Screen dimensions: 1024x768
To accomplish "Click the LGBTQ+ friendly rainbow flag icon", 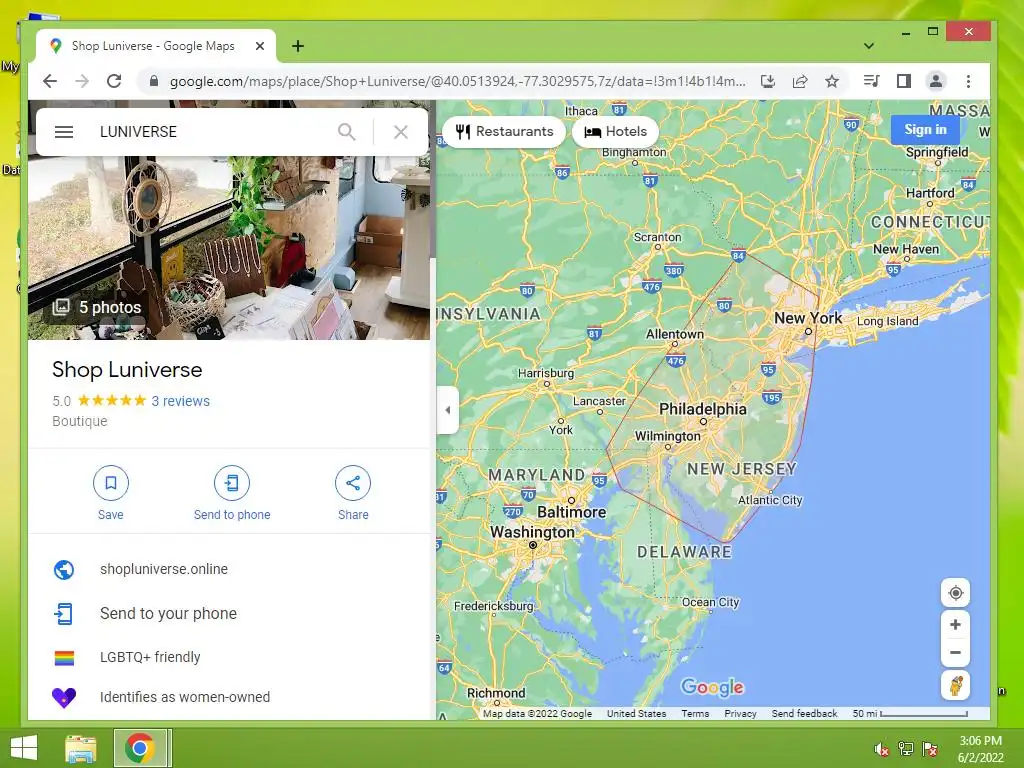I will pyautogui.click(x=64, y=658).
